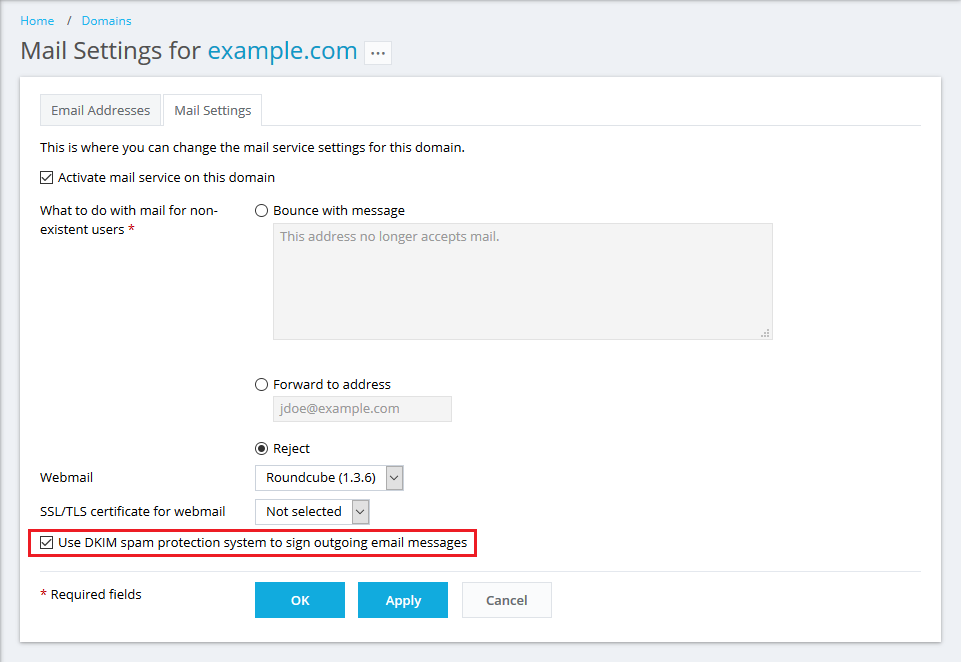Expand the SSL/TLS certificate dropdown
Image resolution: width=961 pixels, height=662 pixels.
pos(312,512)
